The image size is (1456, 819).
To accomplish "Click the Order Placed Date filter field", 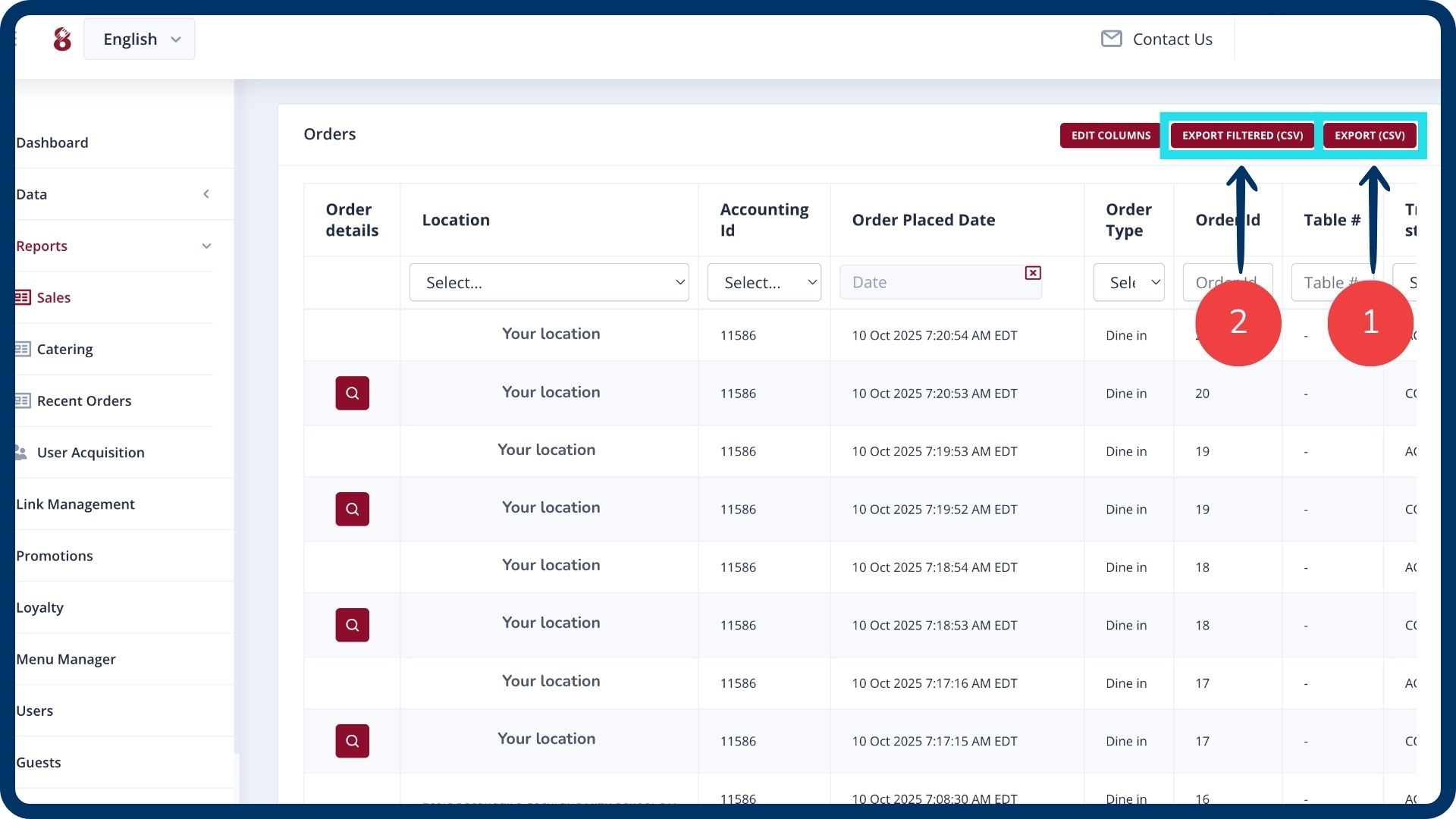I will point(933,283).
